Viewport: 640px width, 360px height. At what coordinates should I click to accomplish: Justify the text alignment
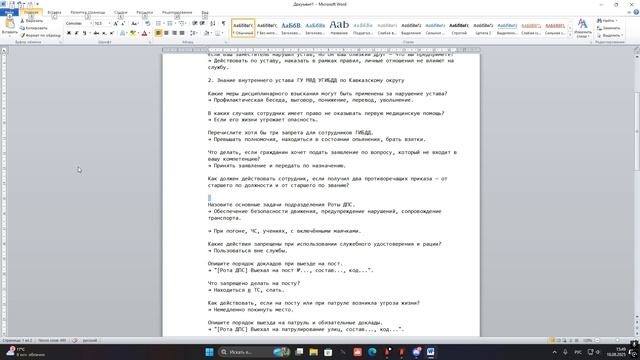(x=182, y=33)
